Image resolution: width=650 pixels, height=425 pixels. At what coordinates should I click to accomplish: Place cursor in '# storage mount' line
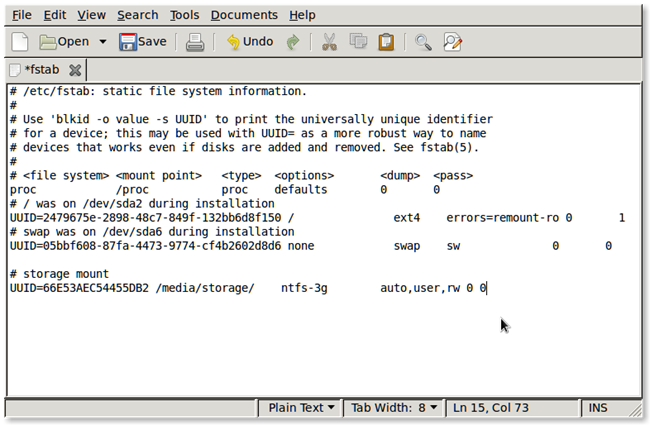click(59, 274)
